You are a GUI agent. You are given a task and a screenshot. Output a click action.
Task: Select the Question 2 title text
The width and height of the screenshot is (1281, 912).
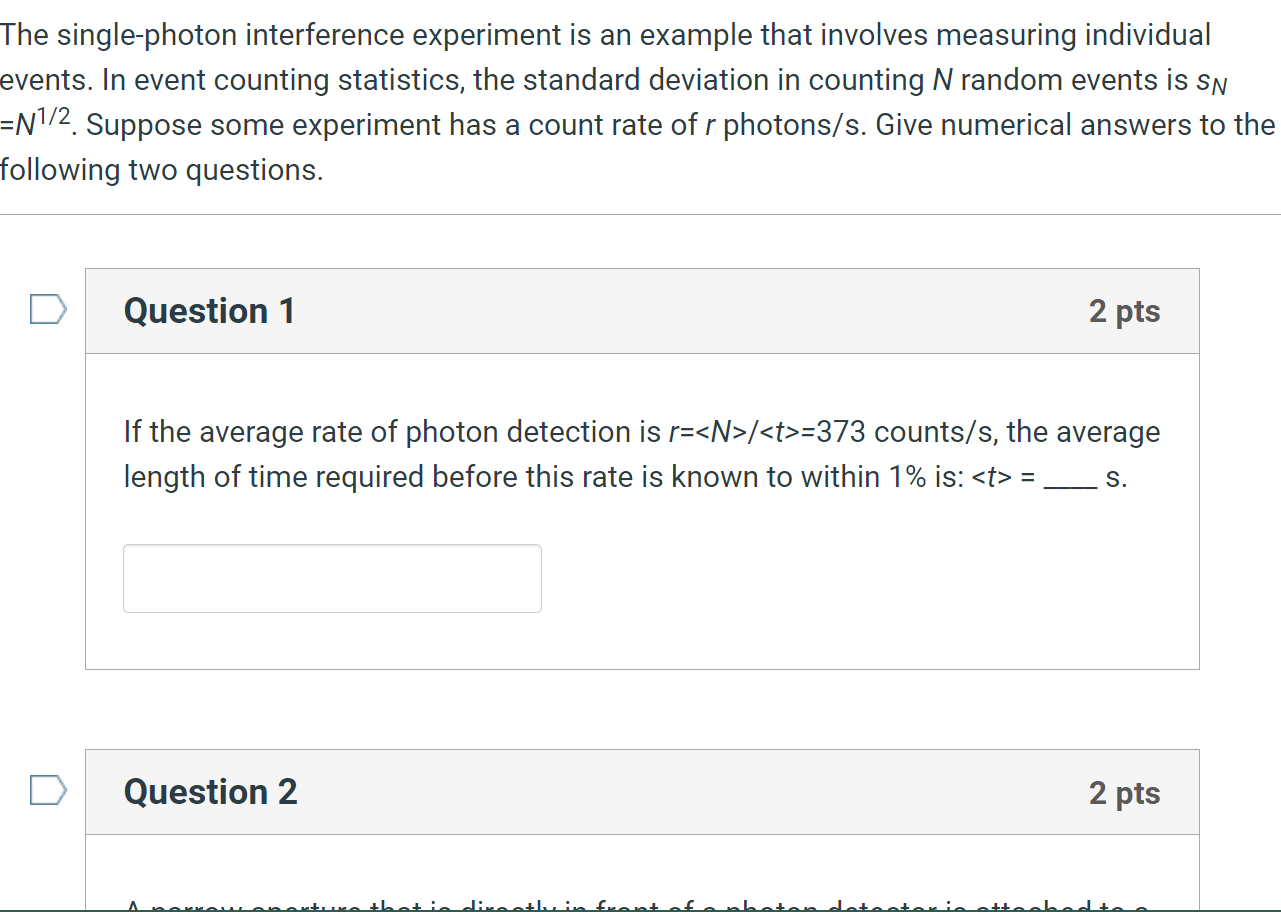click(209, 791)
